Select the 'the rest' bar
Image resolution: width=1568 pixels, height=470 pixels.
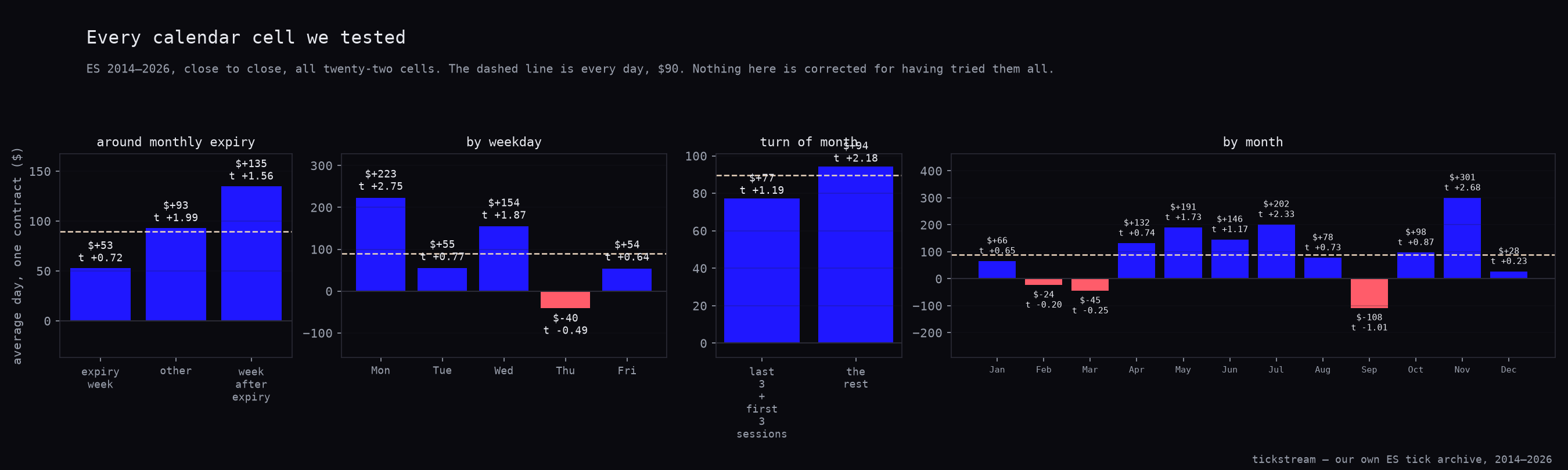[856, 255]
